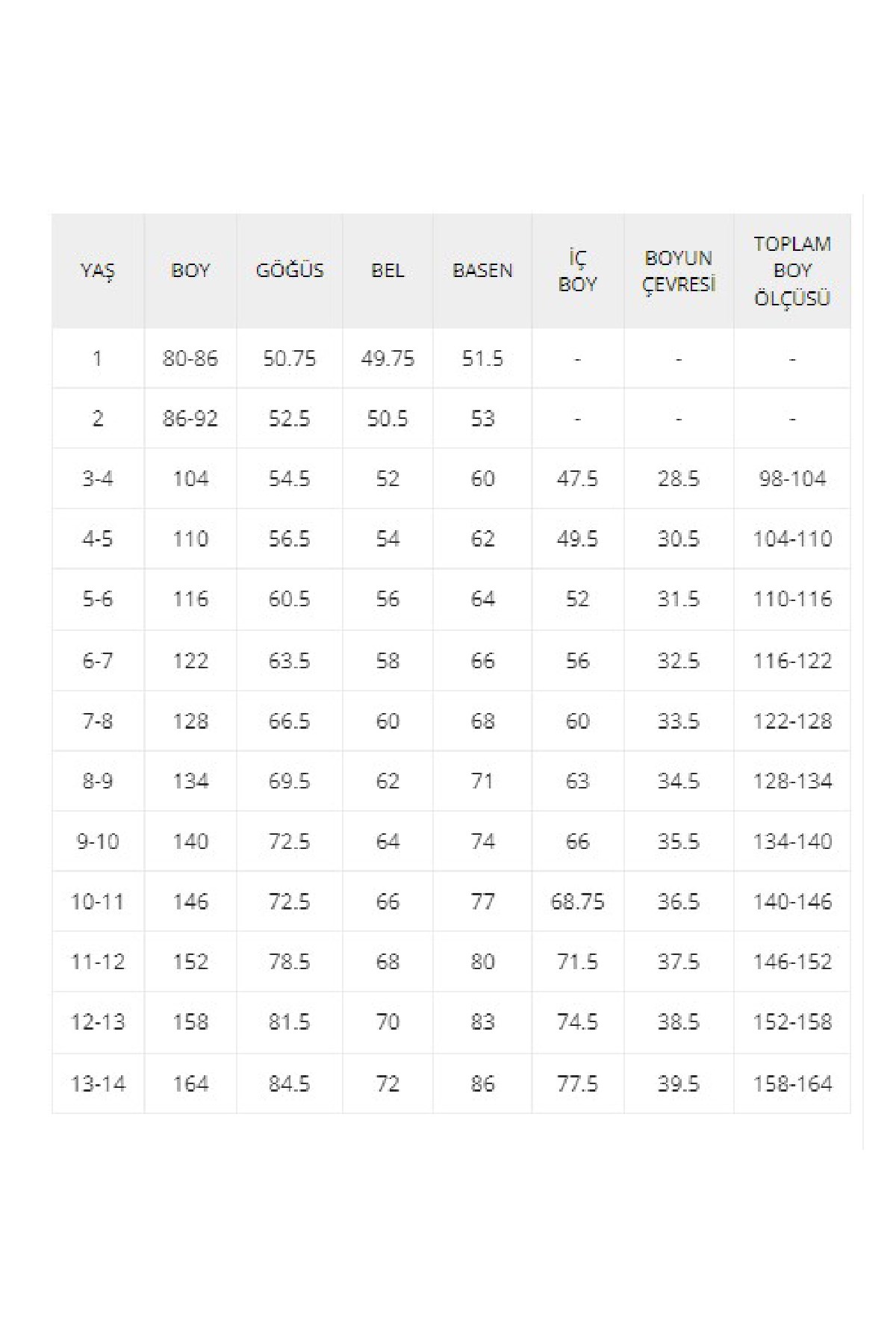Select the GÖĞÜS column header
This screenshot has width=896, height=1344.
click(290, 271)
